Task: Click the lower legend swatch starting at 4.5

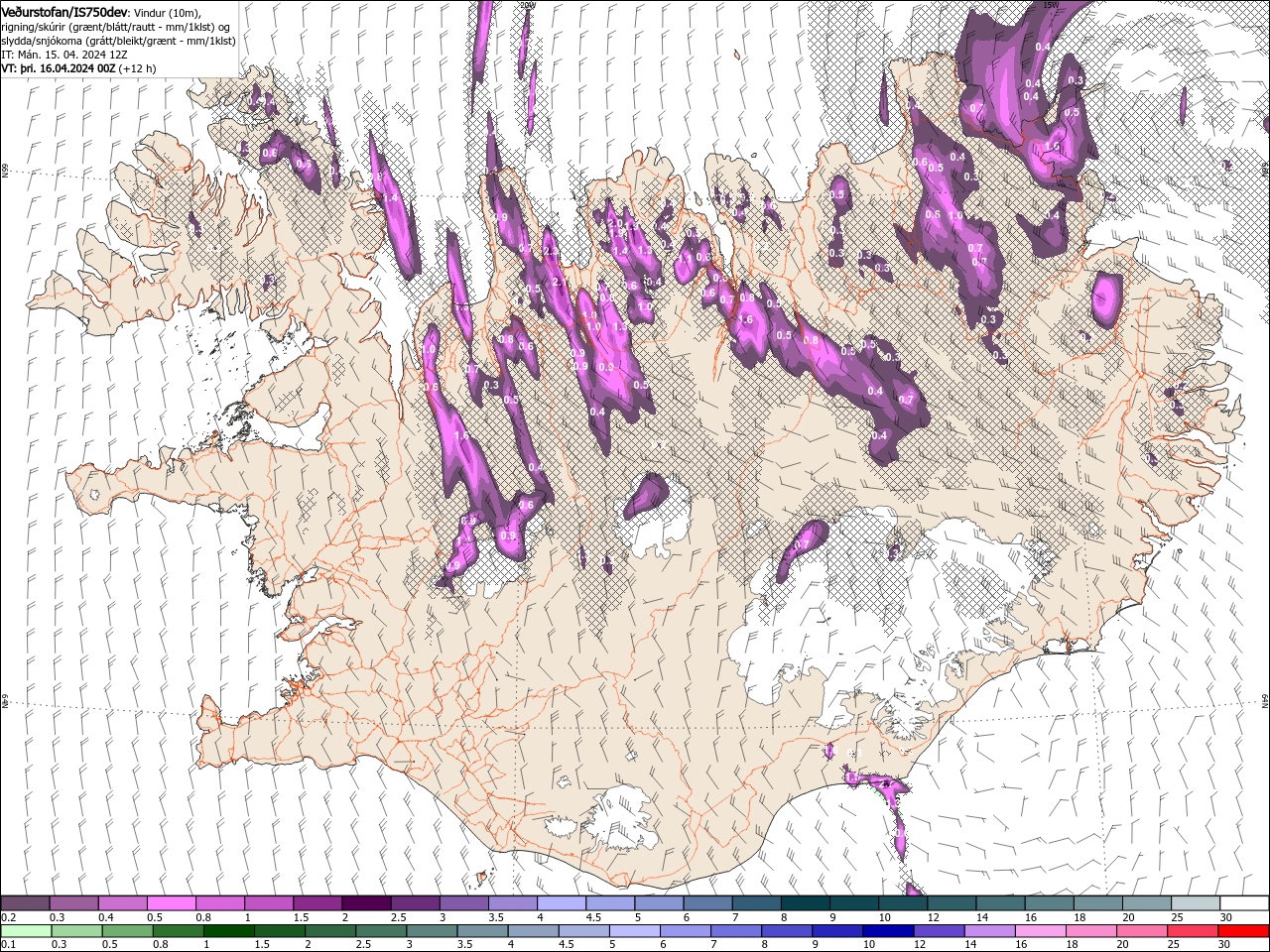Action: [583, 931]
